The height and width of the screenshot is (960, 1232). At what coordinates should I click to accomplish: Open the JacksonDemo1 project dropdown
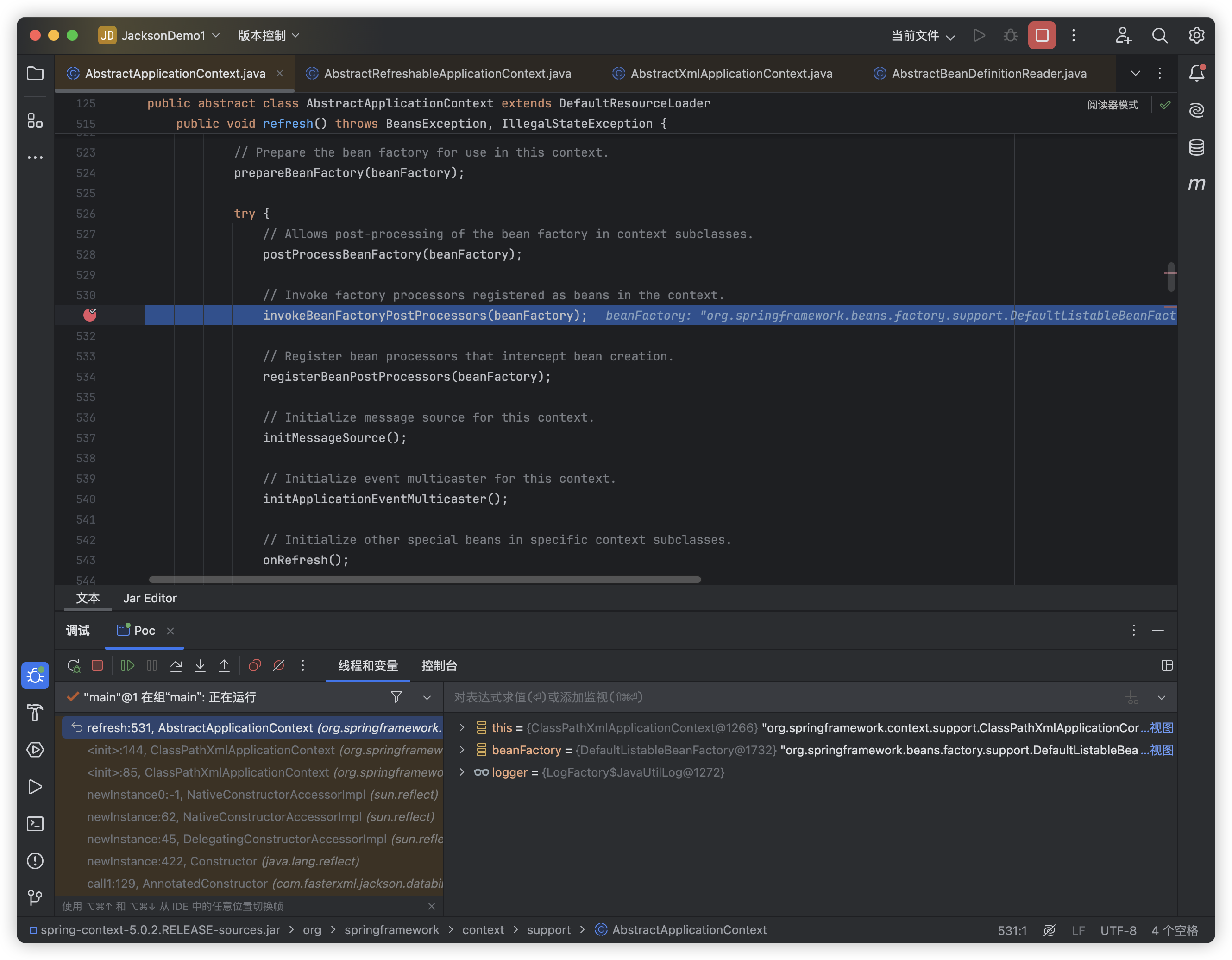tap(159, 36)
